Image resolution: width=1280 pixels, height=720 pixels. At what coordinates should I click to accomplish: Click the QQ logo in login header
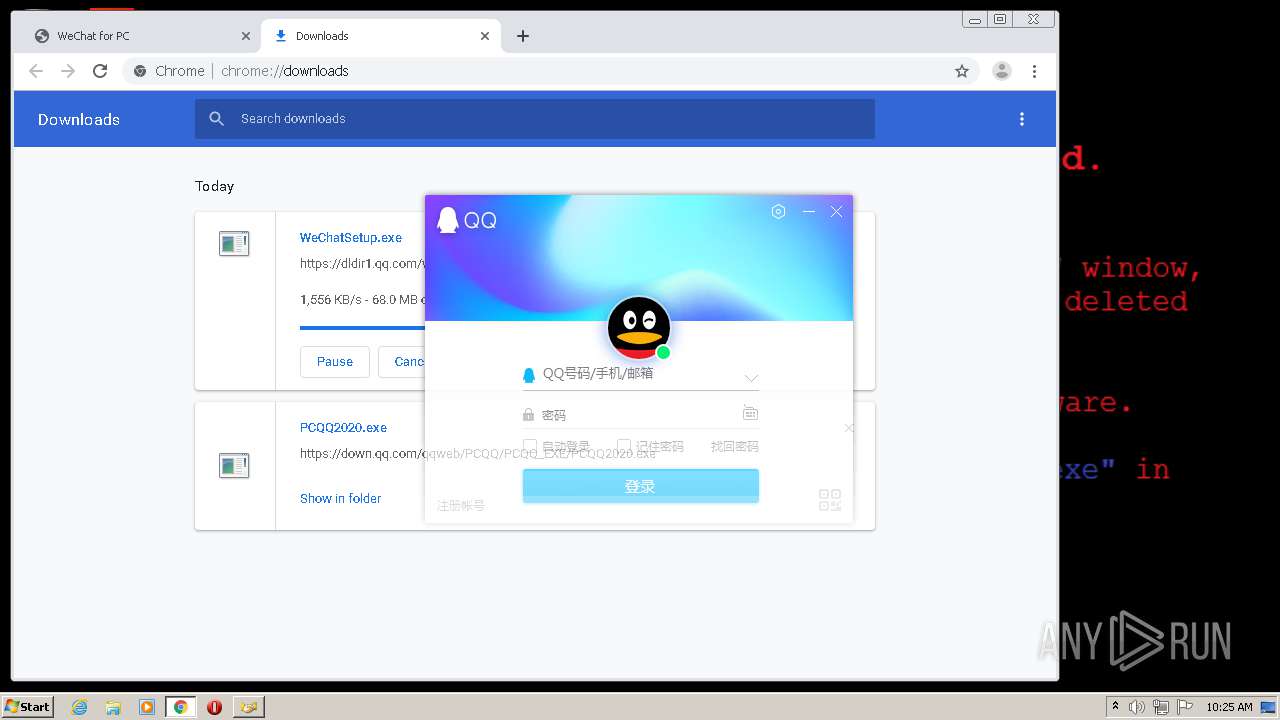pyautogui.click(x=467, y=220)
